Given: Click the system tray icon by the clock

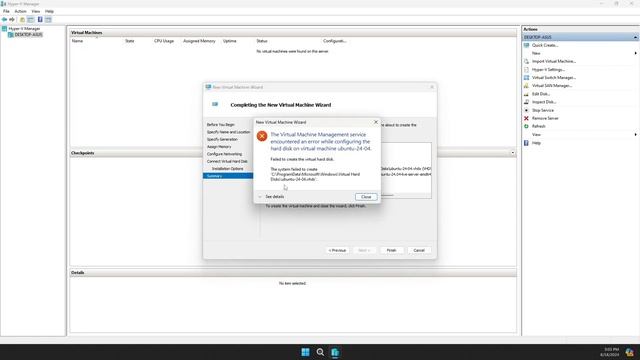Looking at the screenshot, I should 629,352.
